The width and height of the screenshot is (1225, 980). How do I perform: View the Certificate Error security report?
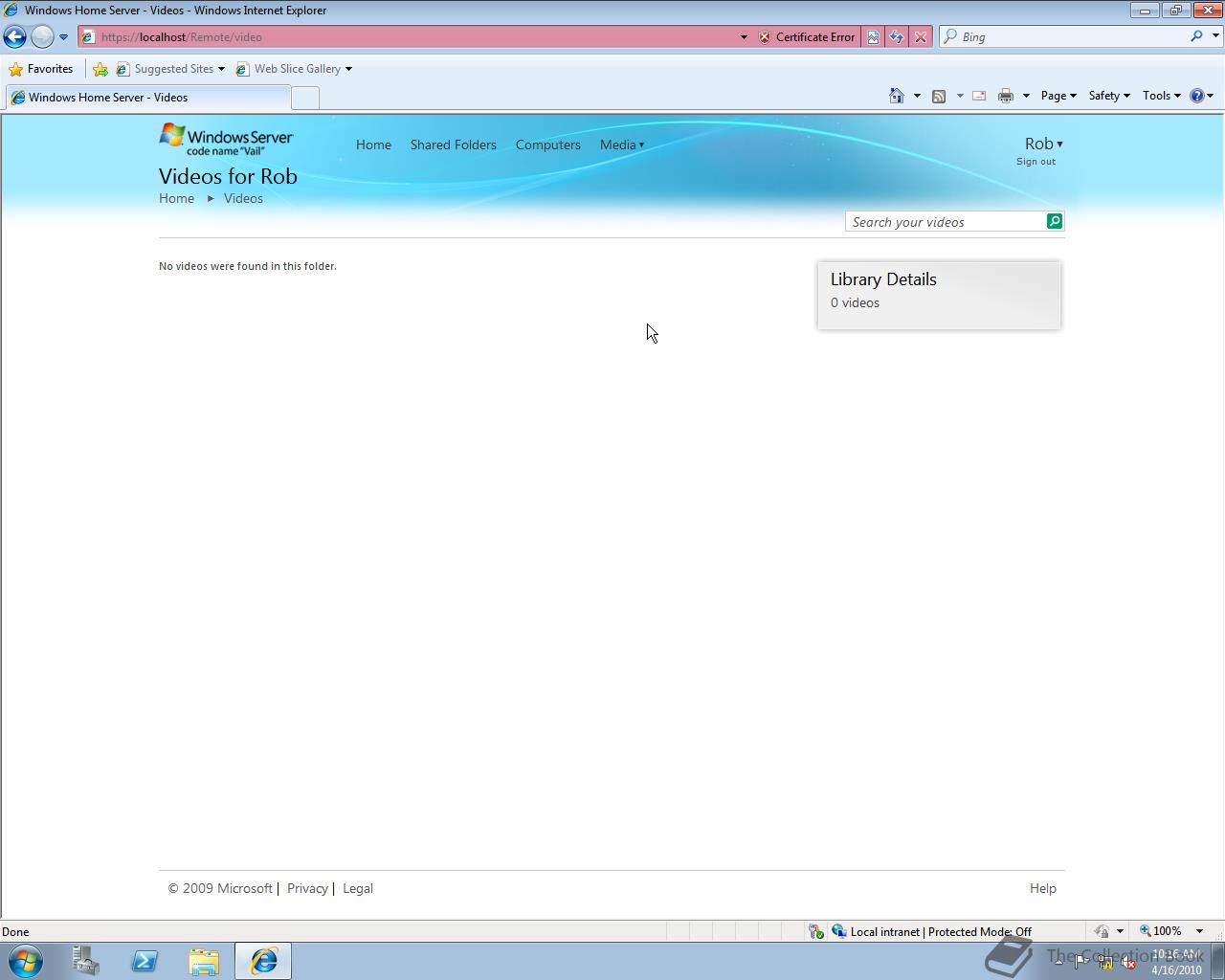[x=806, y=37]
